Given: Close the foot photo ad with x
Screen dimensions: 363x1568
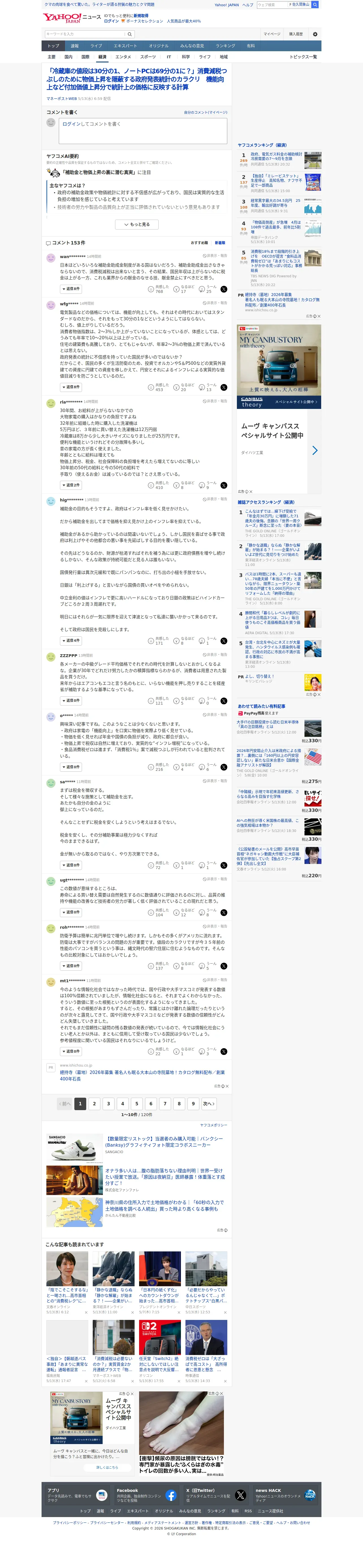Looking at the screenshot, I should (x=222, y=1393).
